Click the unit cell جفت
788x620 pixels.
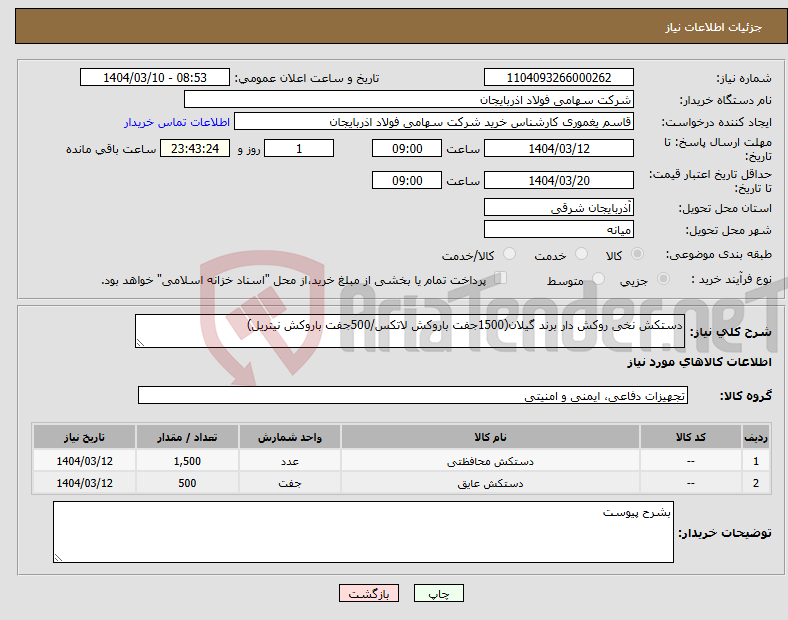click(290, 483)
